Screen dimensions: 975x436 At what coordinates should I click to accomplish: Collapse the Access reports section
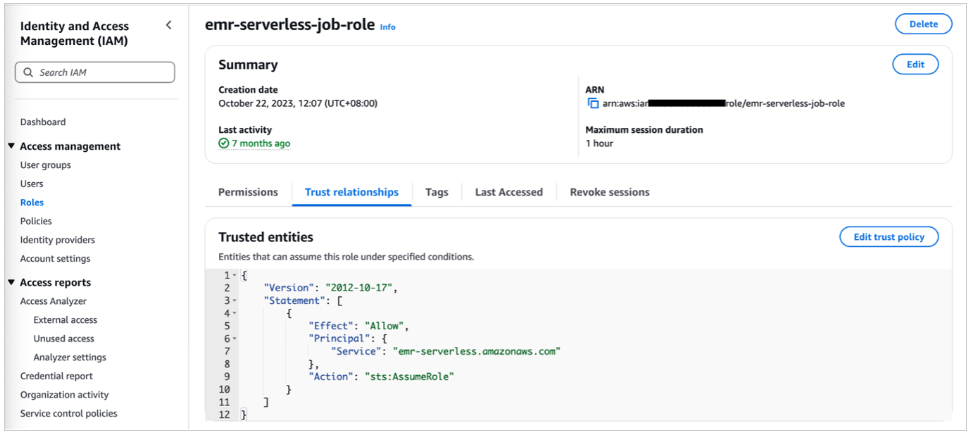10,283
